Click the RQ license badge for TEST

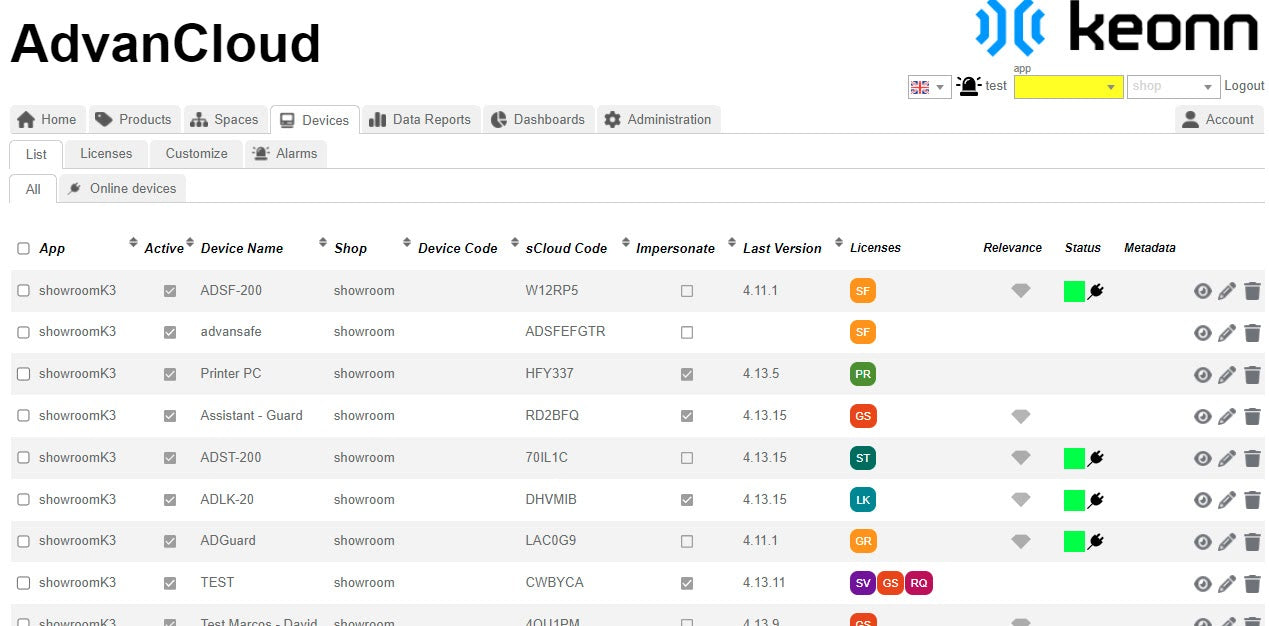919,583
